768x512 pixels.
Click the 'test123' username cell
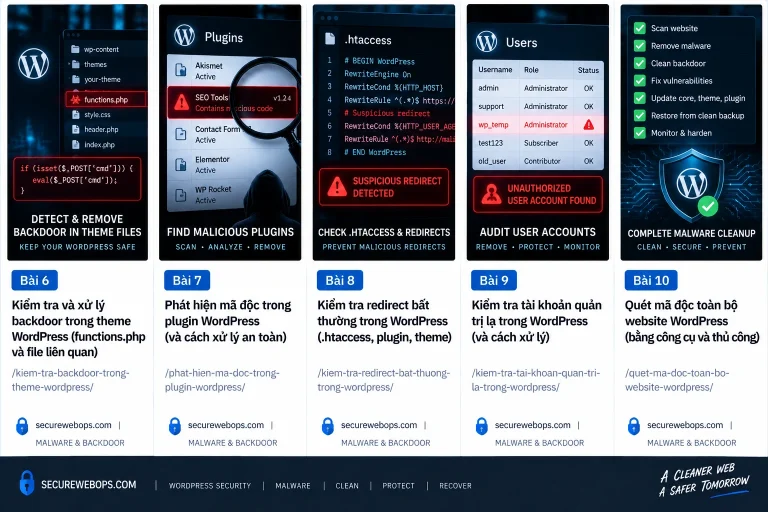491,143
